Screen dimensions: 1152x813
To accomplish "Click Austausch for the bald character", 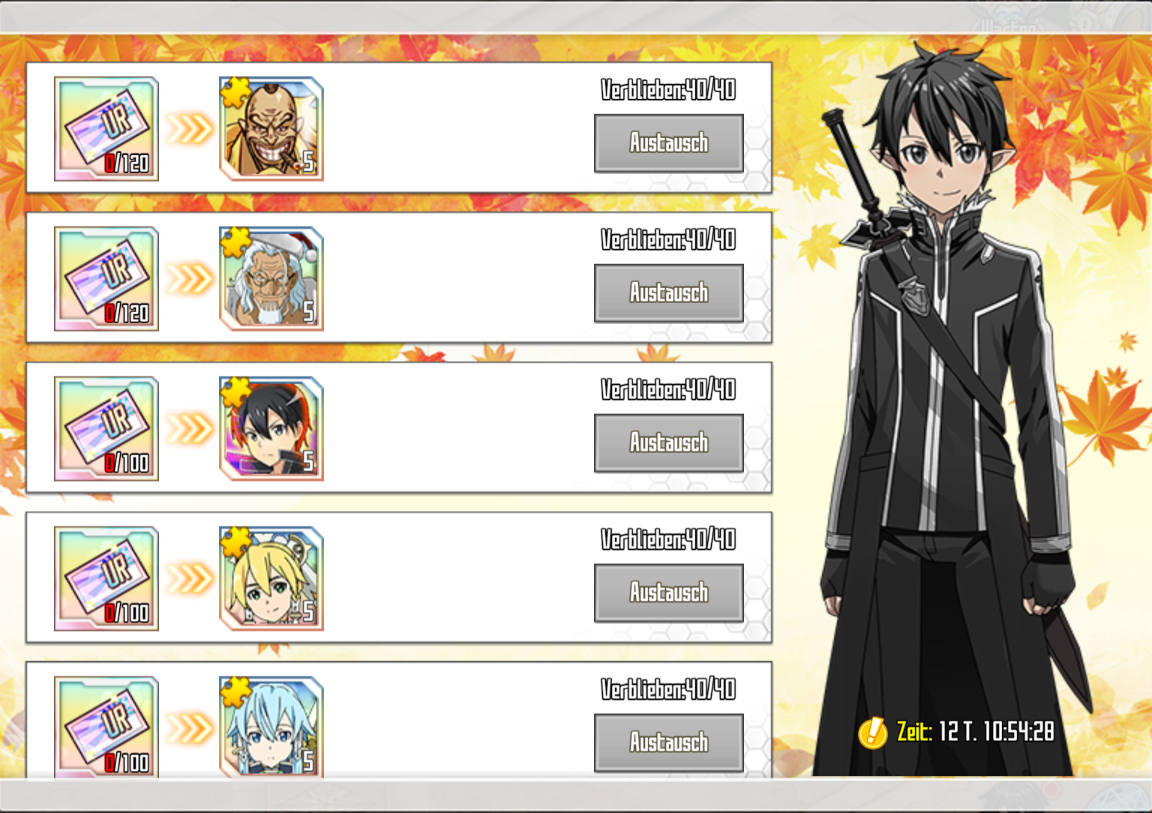I will point(669,143).
